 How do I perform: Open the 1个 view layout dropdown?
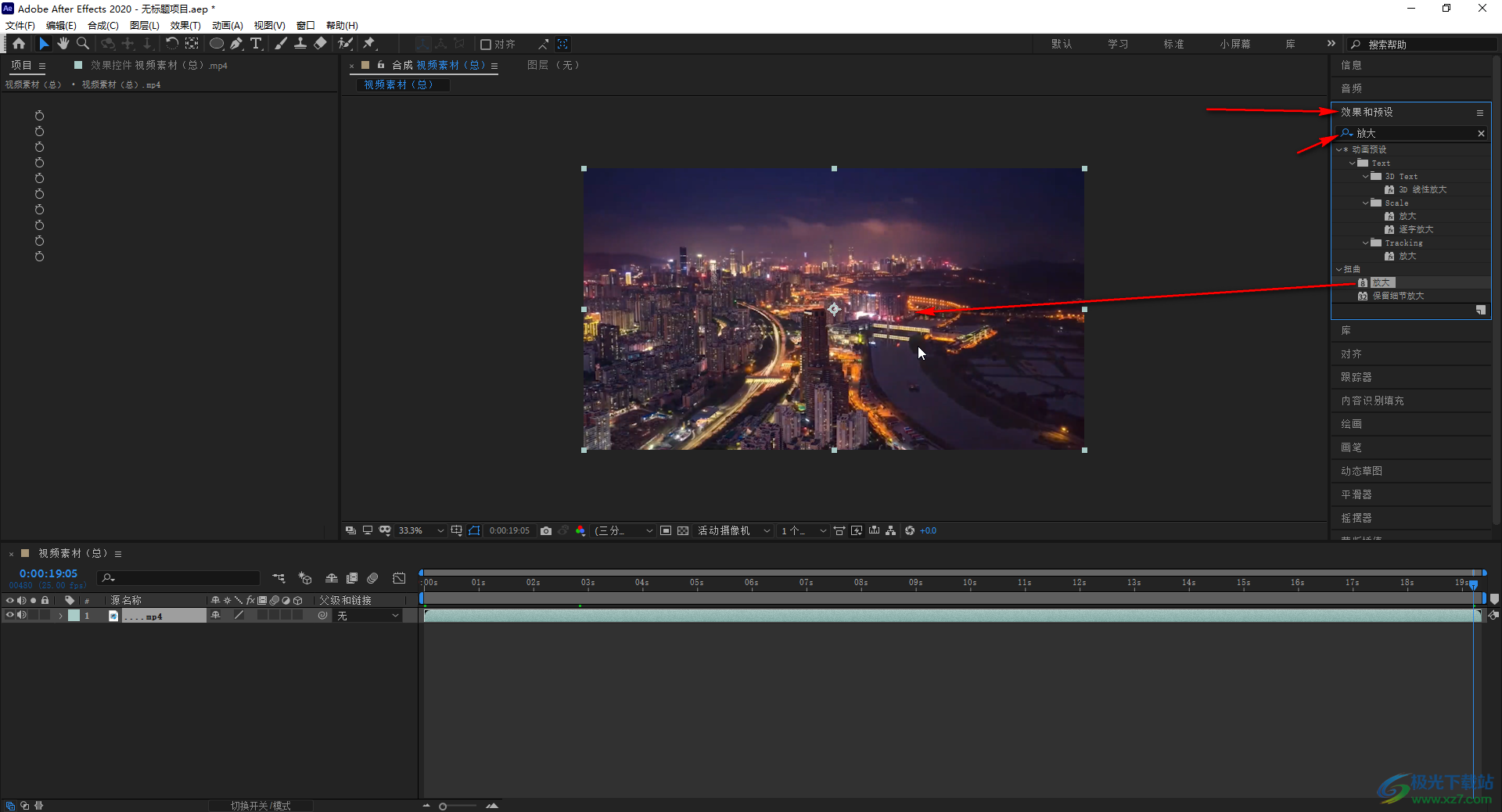[x=803, y=530]
